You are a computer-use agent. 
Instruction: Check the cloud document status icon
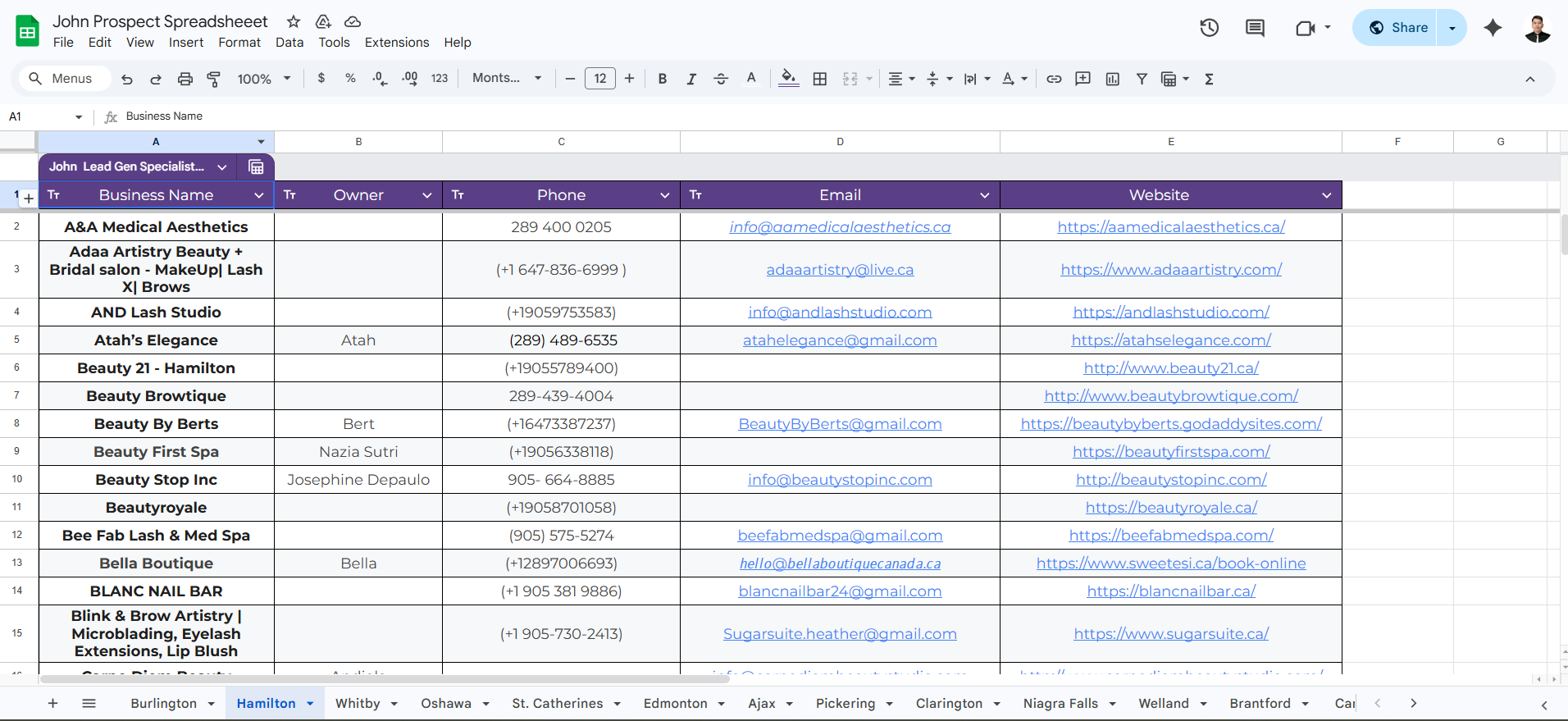tap(353, 21)
